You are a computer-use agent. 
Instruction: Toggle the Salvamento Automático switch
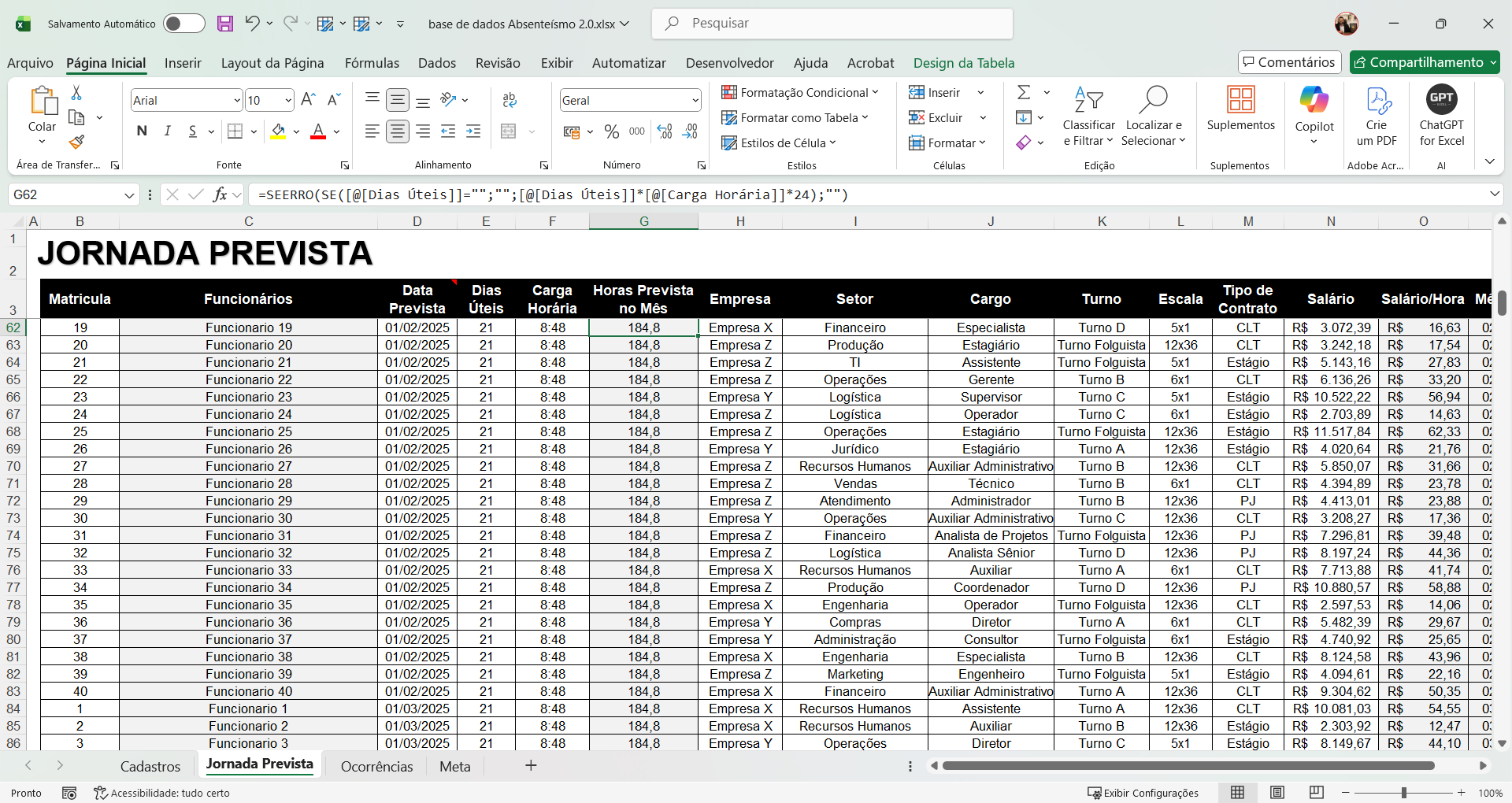pyautogui.click(x=183, y=24)
